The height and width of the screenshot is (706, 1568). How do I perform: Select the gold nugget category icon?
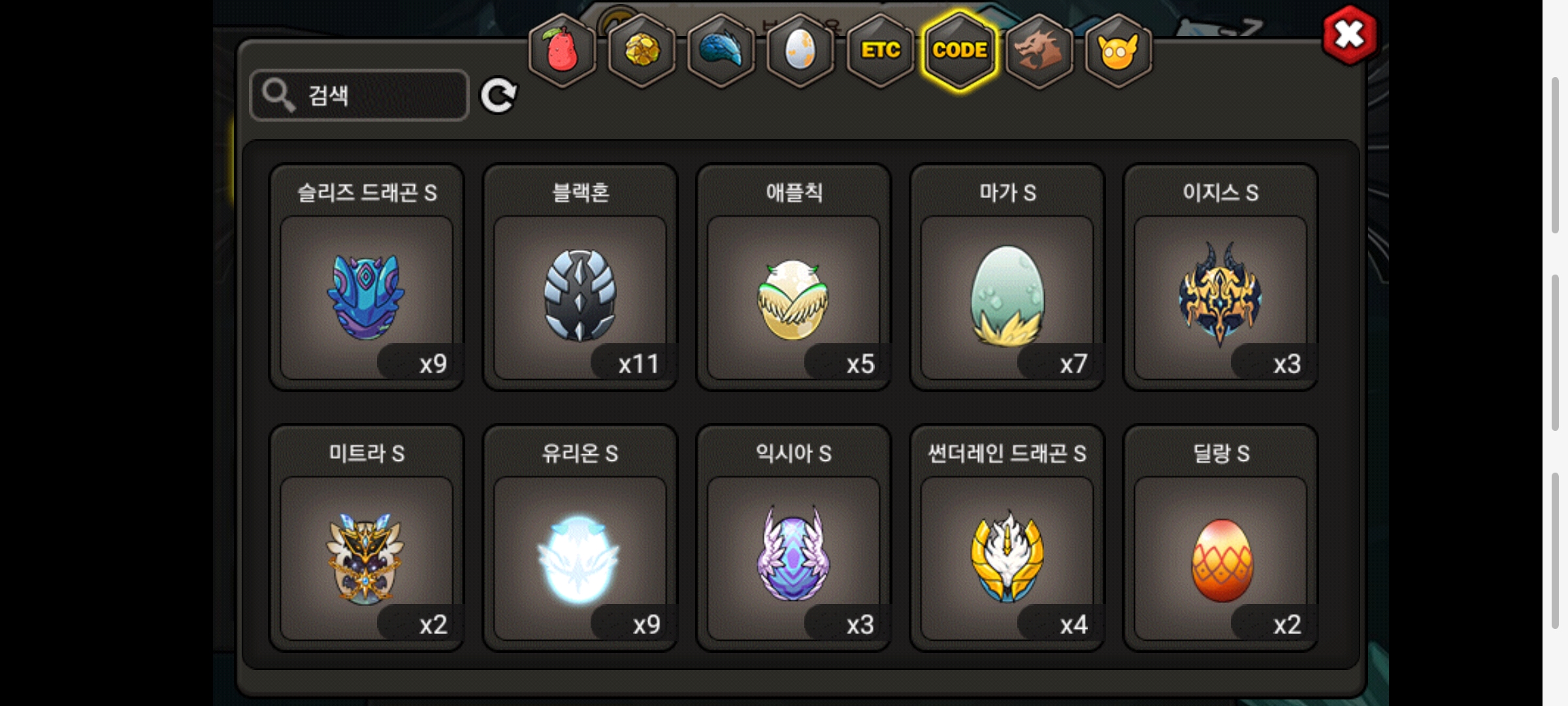click(x=642, y=51)
